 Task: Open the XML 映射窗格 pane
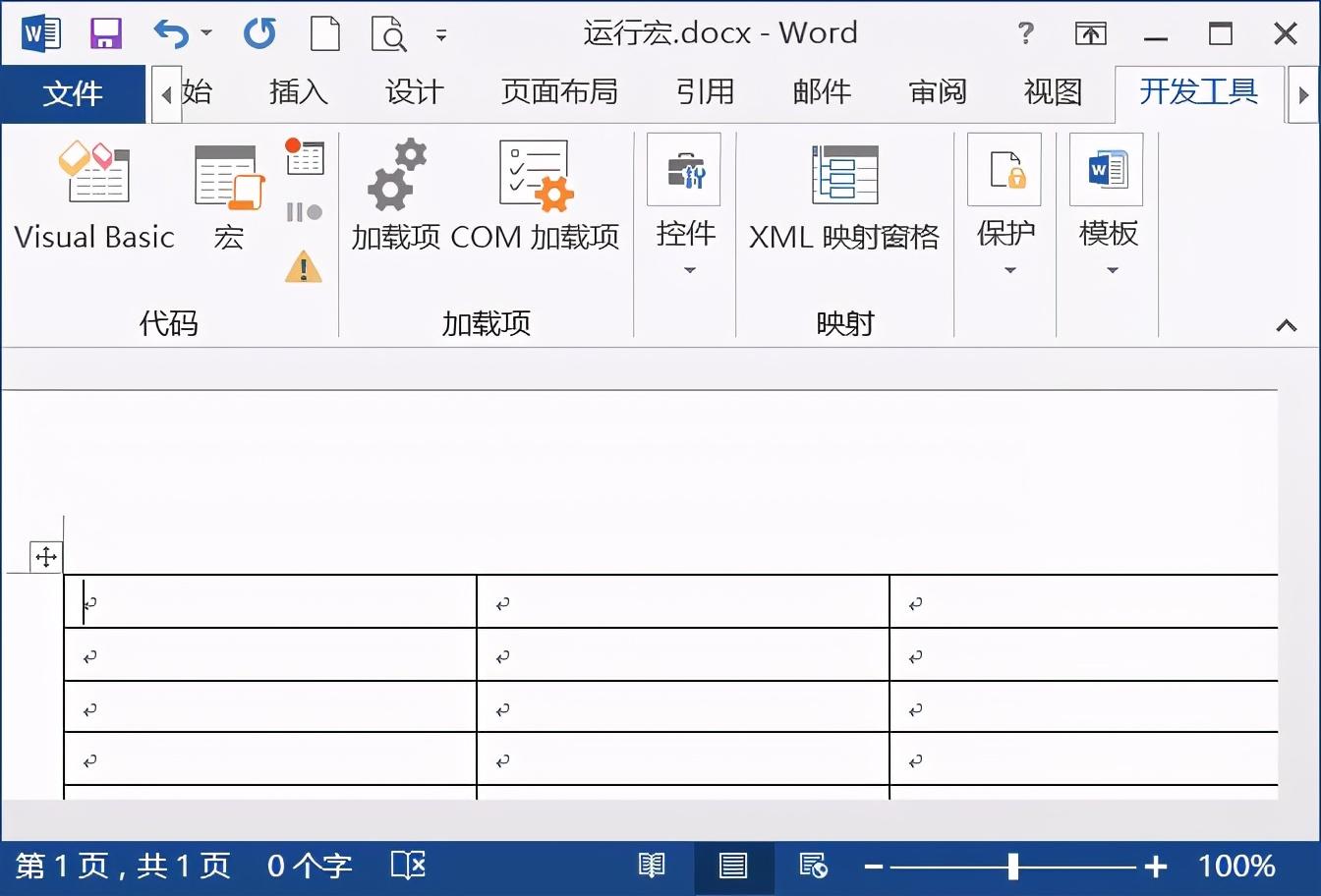coord(844,196)
